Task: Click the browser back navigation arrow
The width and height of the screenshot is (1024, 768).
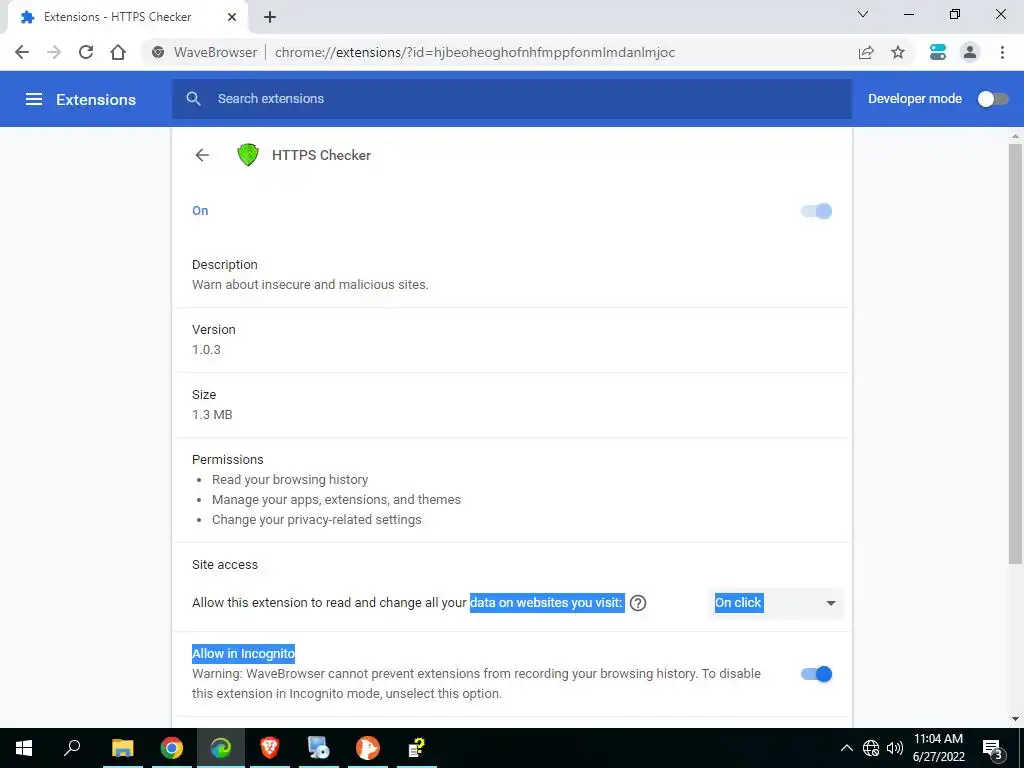Action: tap(22, 52)
